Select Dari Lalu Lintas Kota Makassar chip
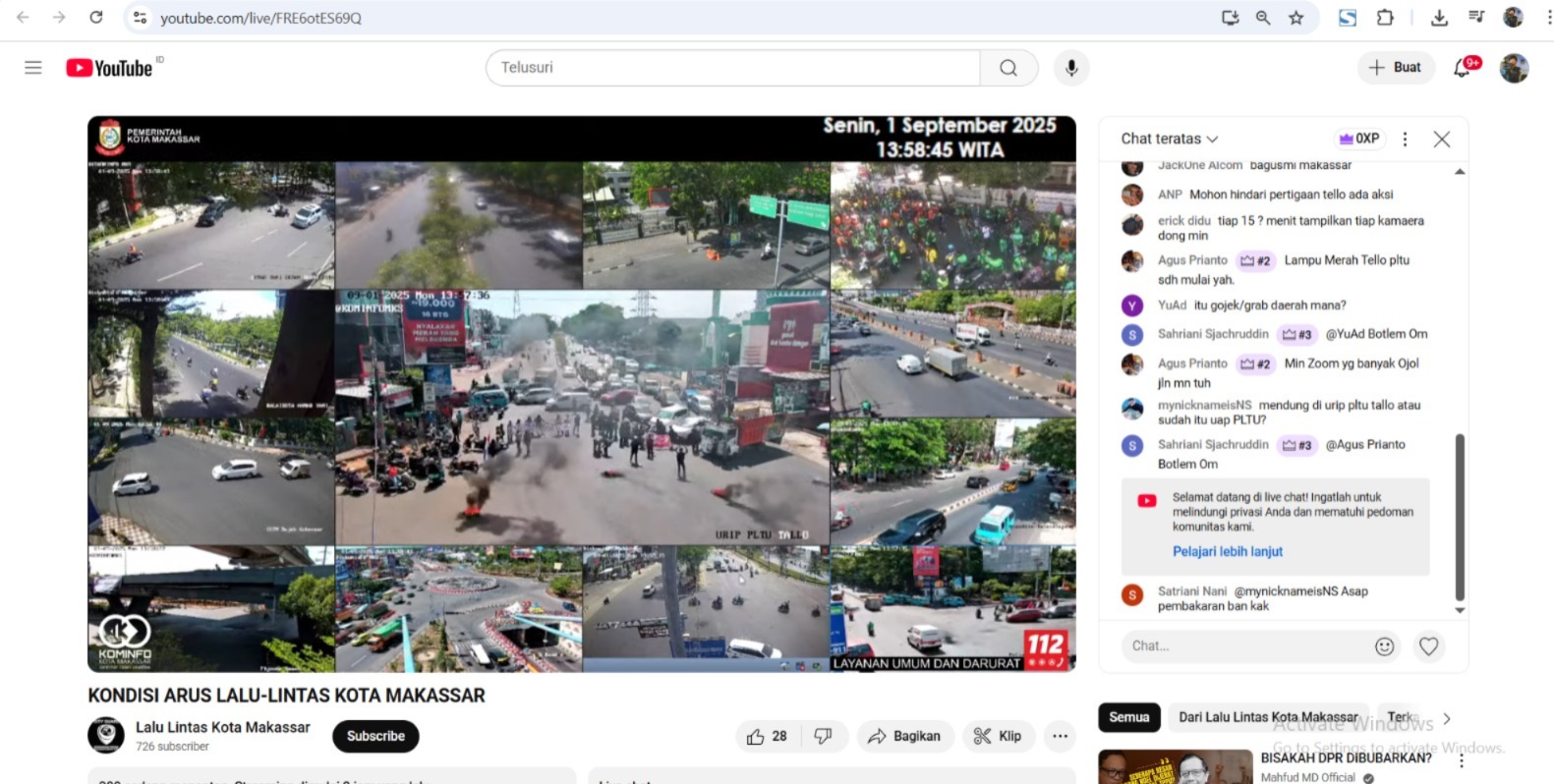 [x=1268, y=717]
